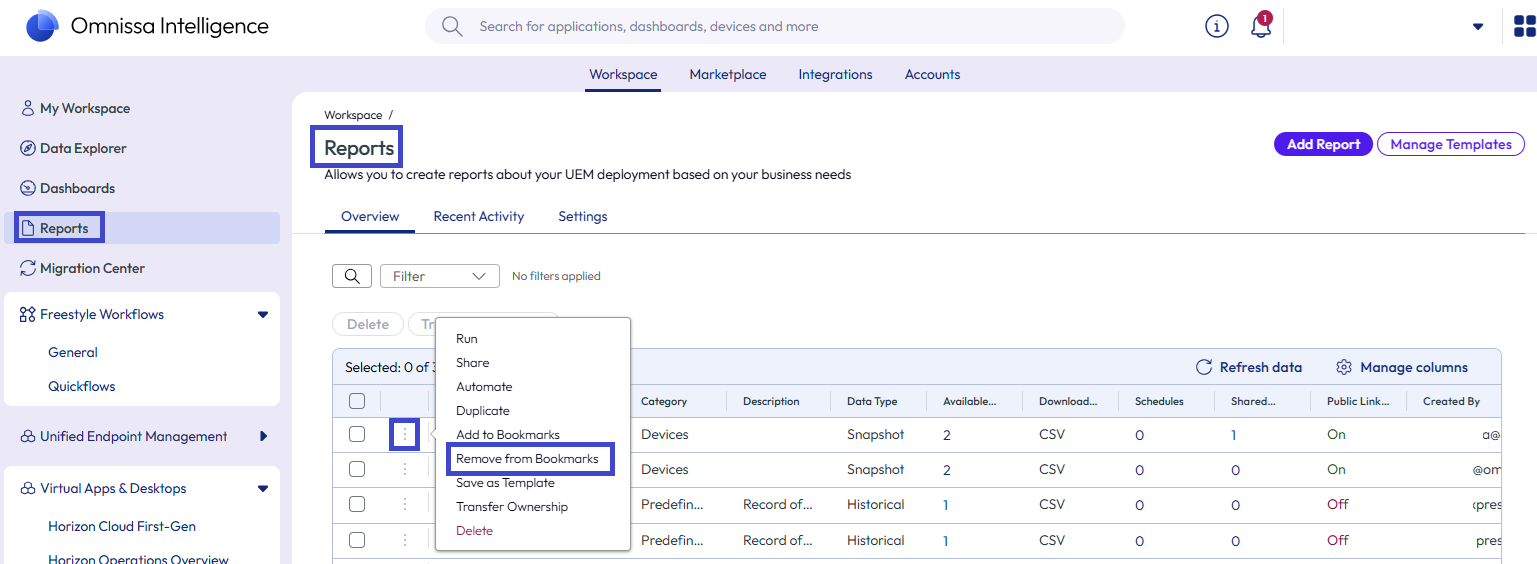Open the three-dot menu in fourth report row

pyautogui.click(x=405, y=540)
